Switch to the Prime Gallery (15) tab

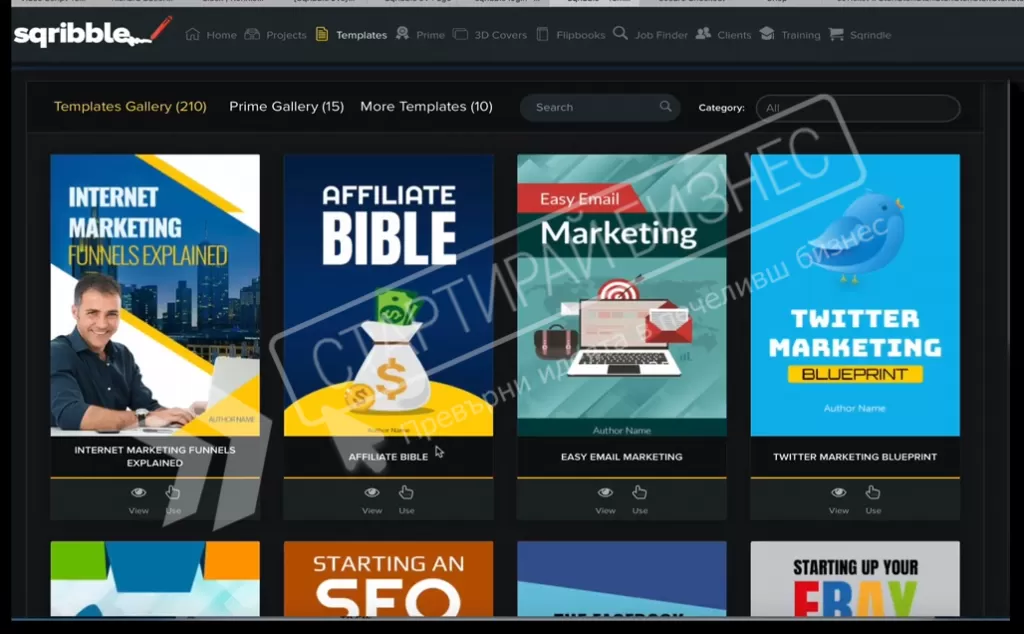pos(286,106)
